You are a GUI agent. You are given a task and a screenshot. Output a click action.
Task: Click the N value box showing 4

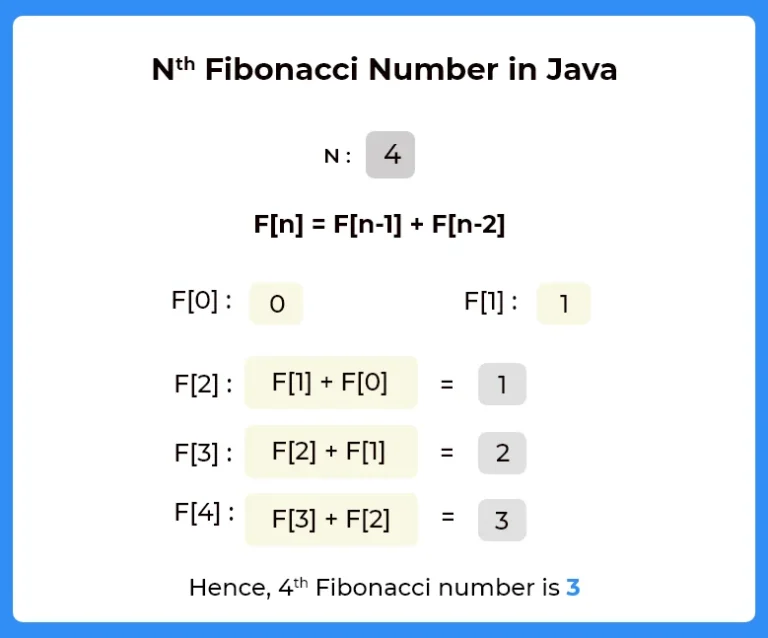(x=390, y=155)
